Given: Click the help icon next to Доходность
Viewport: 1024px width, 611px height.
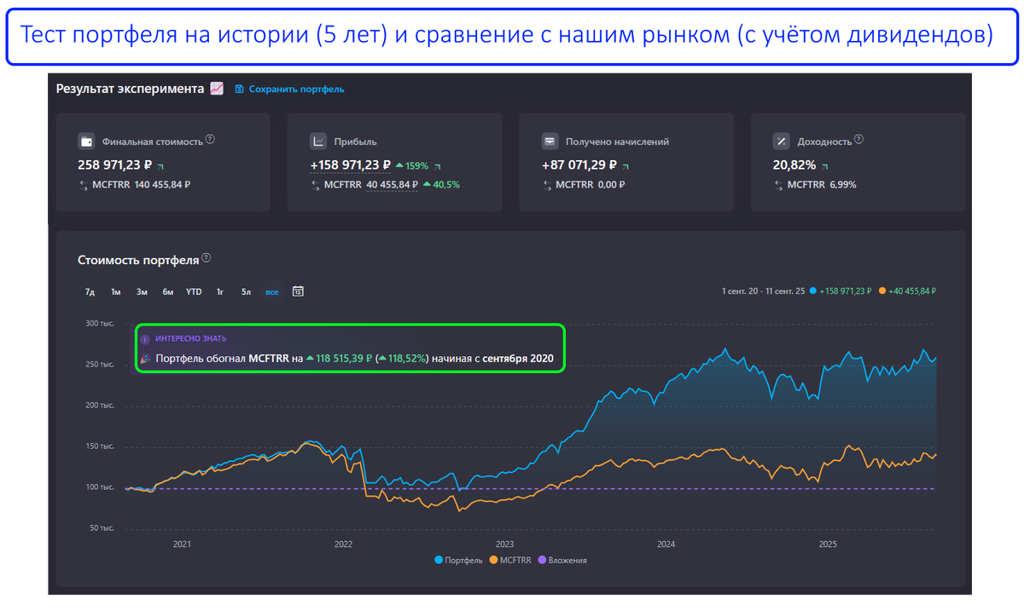Looking at the screenshot, I should [x=859, y=140].
